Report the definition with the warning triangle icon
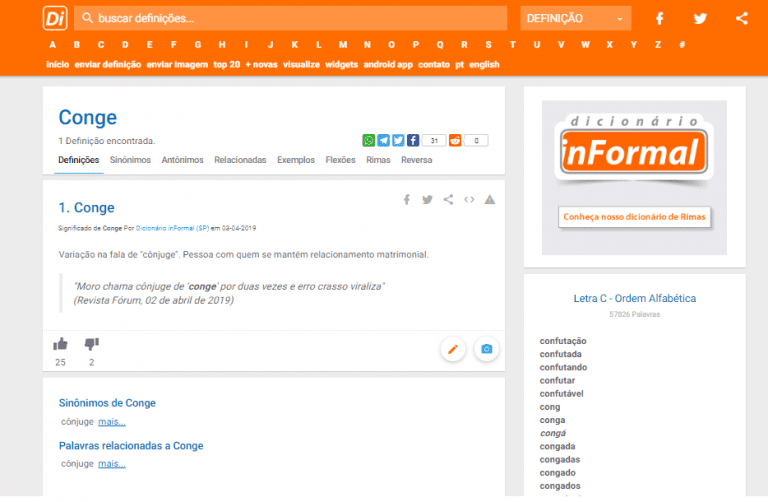The image size is (768, 502). click(x=490, y=199)
